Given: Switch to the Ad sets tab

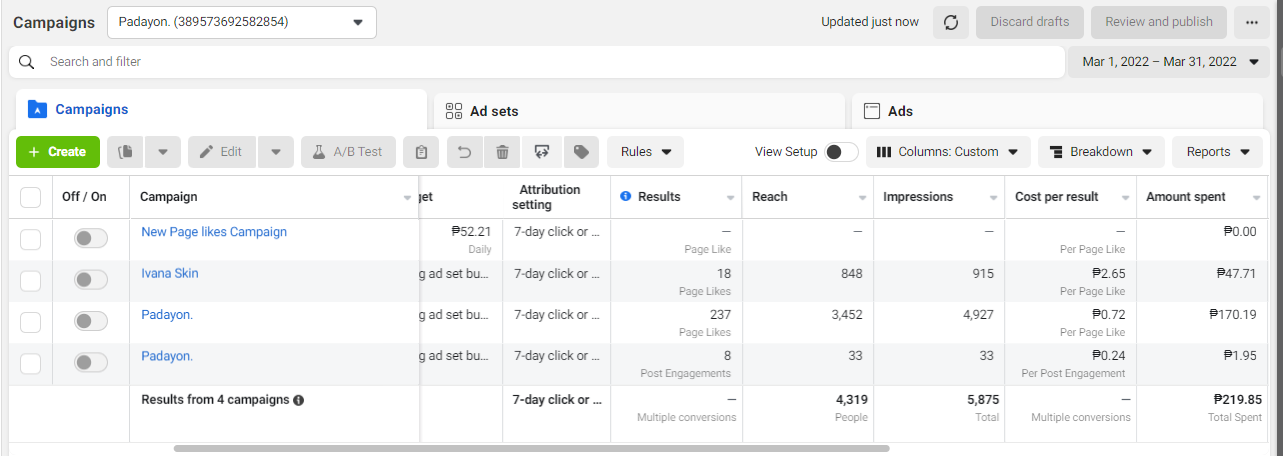Looking at the screenshot, I should point(639,111).
